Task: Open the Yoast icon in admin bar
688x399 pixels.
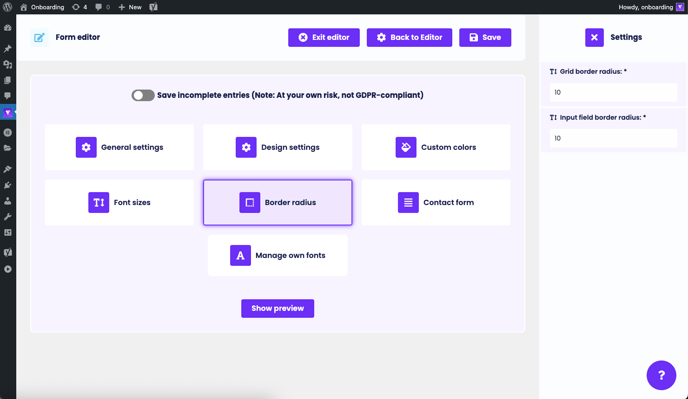Action: [x=153, y=7]
